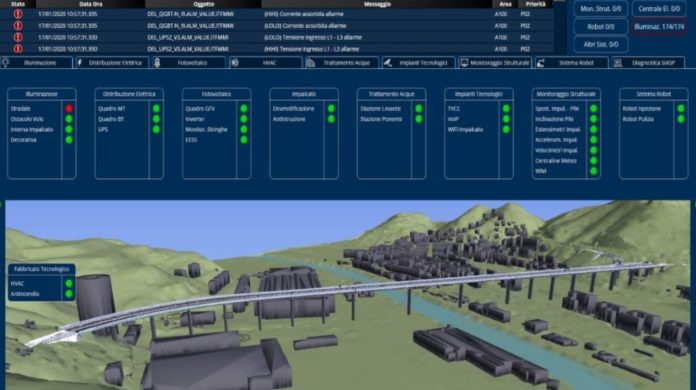Sort alarms by the Stato column header
Image resolution: width=696 pixels, height=390 pixels.
[x=18, y=4]
